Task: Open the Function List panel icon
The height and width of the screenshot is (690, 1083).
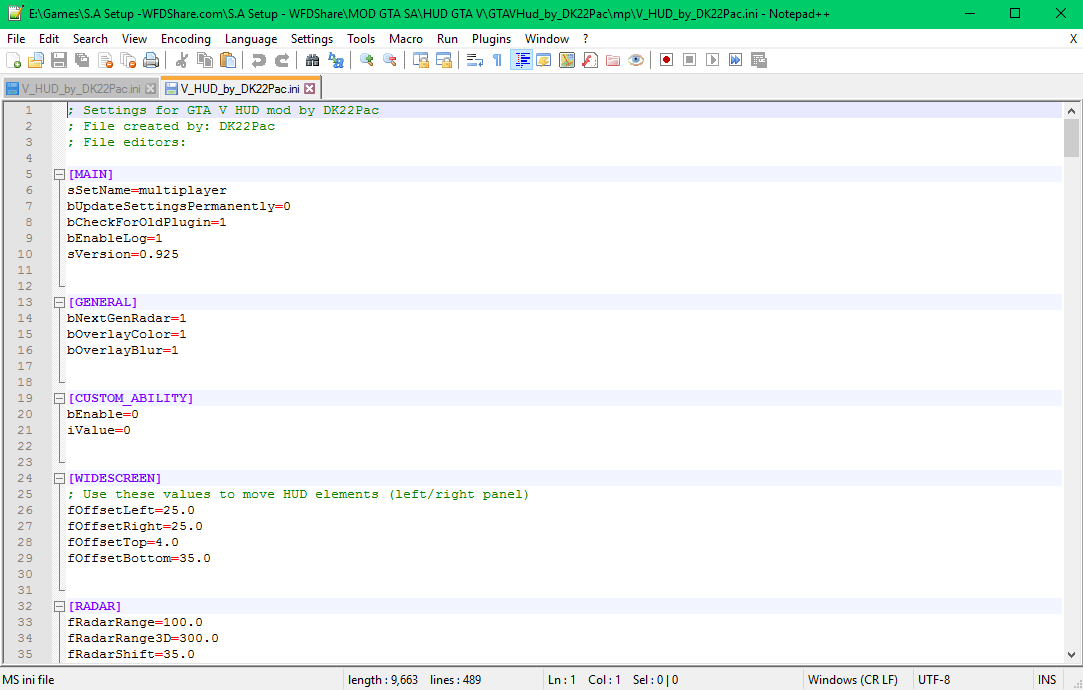Action: pyautogui.click(x=590, y=60)
